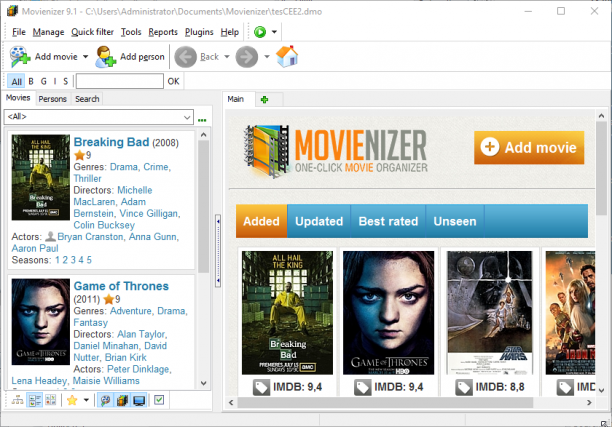Viewport: 612px width, 427px height.
Task: Click the Back arrow button
Action: click(x=185, y=57)
